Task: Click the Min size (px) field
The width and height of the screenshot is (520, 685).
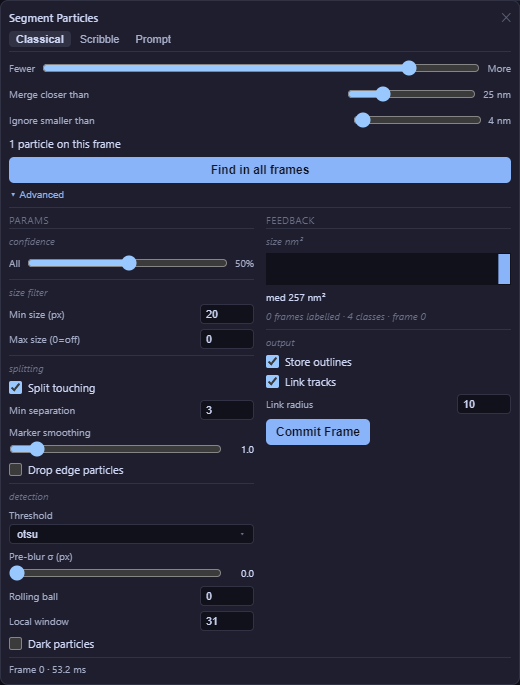Action: point(227,314)
